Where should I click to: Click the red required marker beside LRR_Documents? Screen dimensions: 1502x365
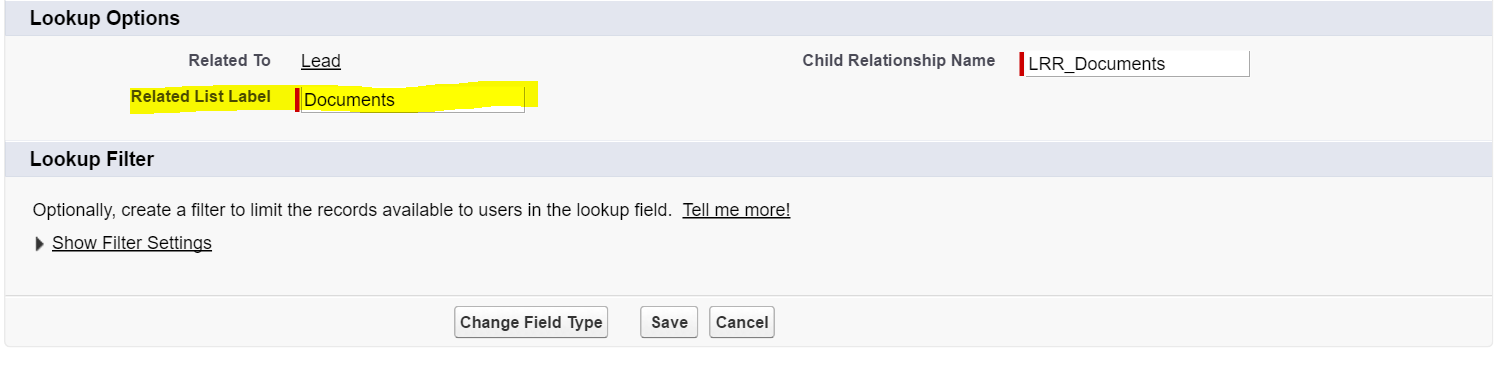pos(1022,64)
